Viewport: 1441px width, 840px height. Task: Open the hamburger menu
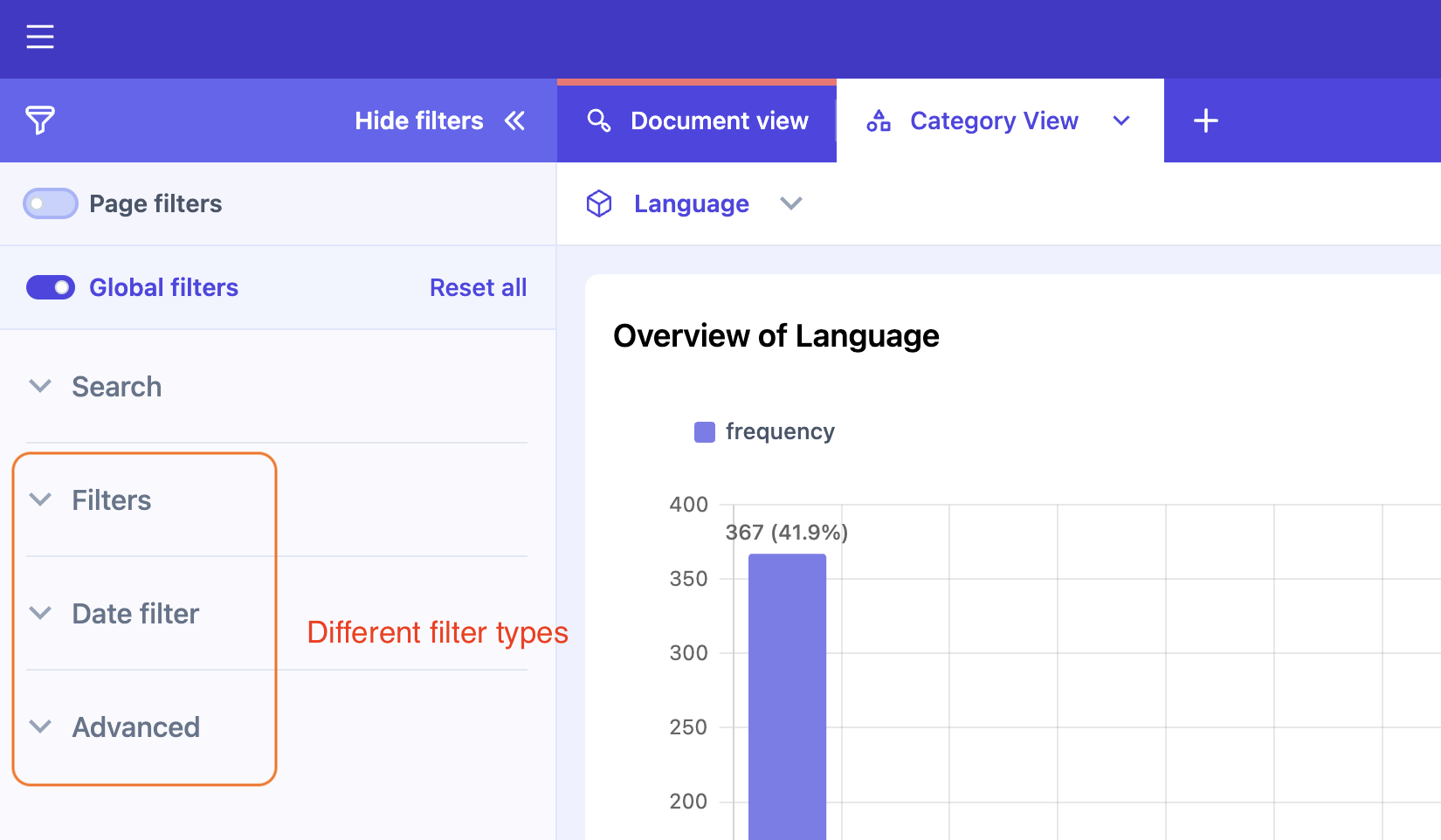pos(40,37)
